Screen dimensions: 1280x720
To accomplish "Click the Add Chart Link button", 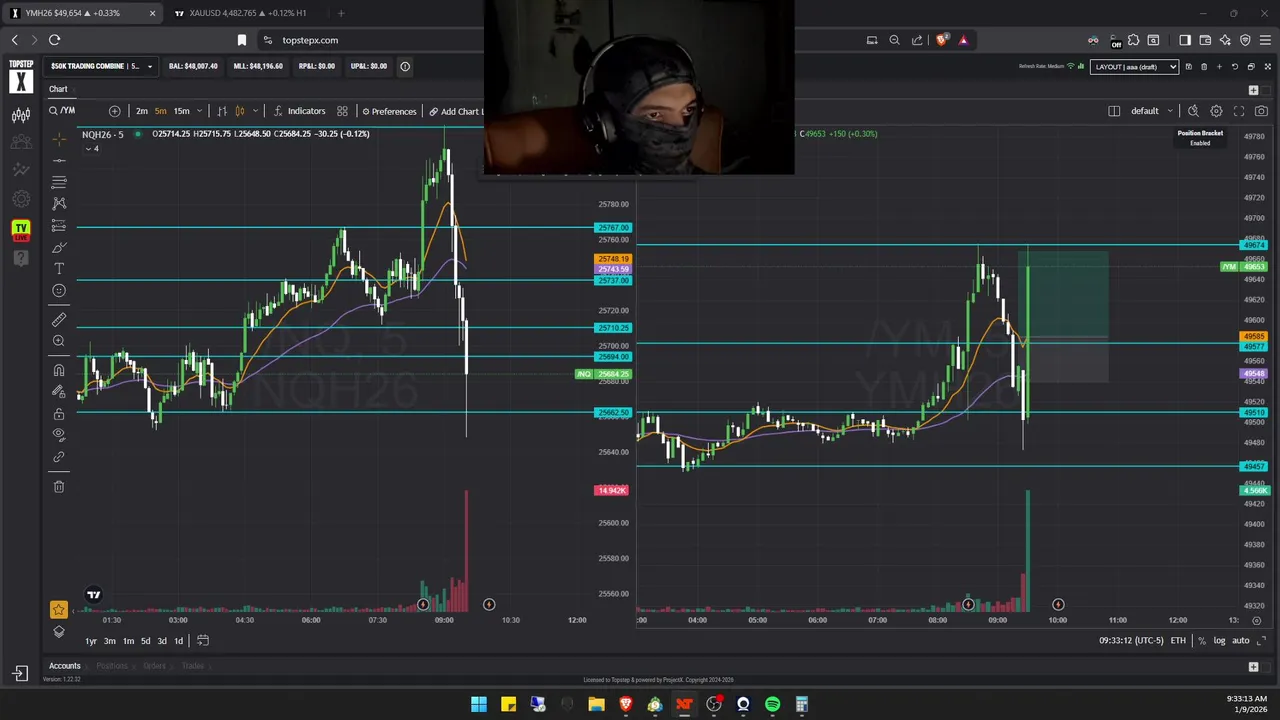I will pyautogui.click(x=456, y=111).
